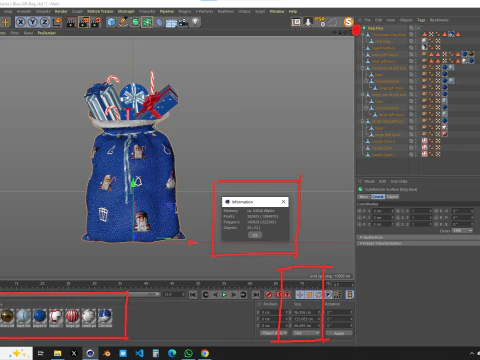
Task: Open the Object Manager Bookmarks menu
Action: point(439,20)
